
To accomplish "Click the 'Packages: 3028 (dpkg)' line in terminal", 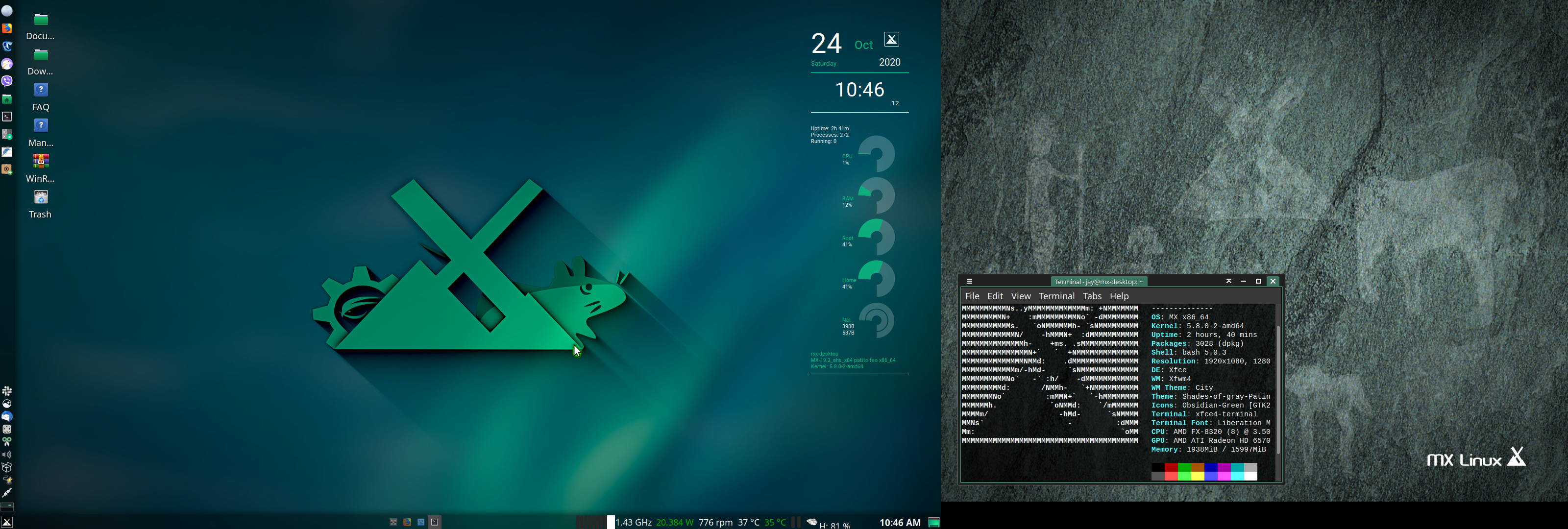I will point(1197,344).
